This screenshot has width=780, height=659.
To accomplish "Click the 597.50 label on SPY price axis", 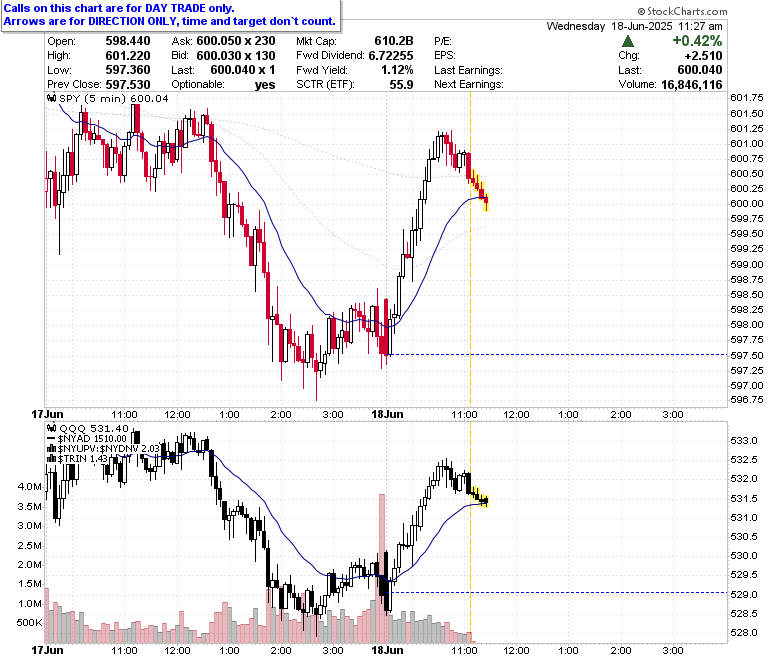I will [x=747, y=355].
